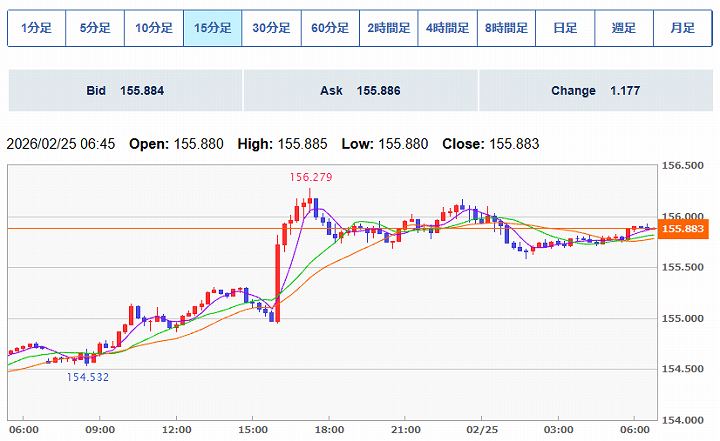720x441 pixels.
Task: Switch to the 5分足 timeframe tab
Action: coord(95,28)
